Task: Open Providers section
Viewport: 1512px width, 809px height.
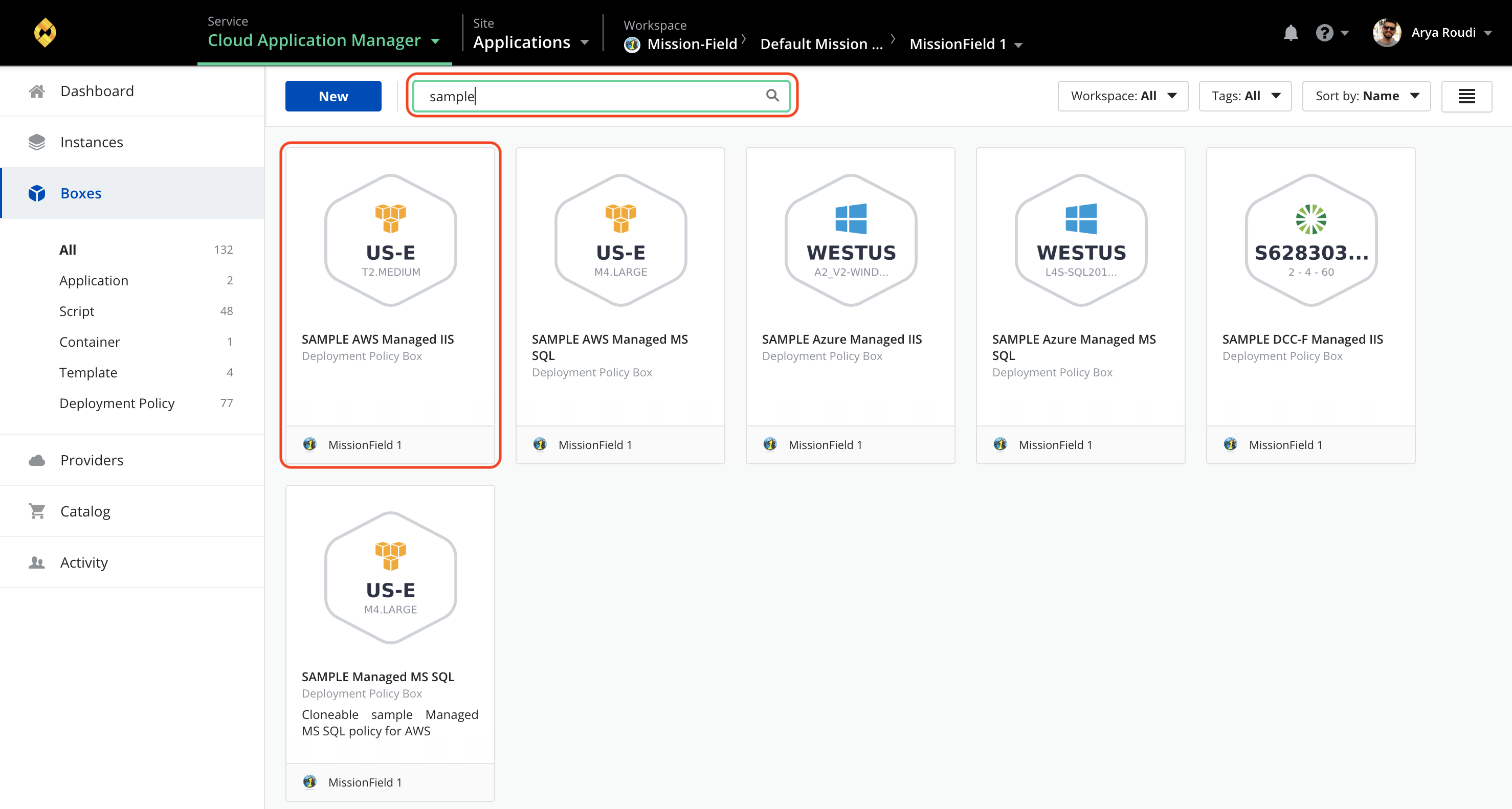Action: click(x=132, y=461)
